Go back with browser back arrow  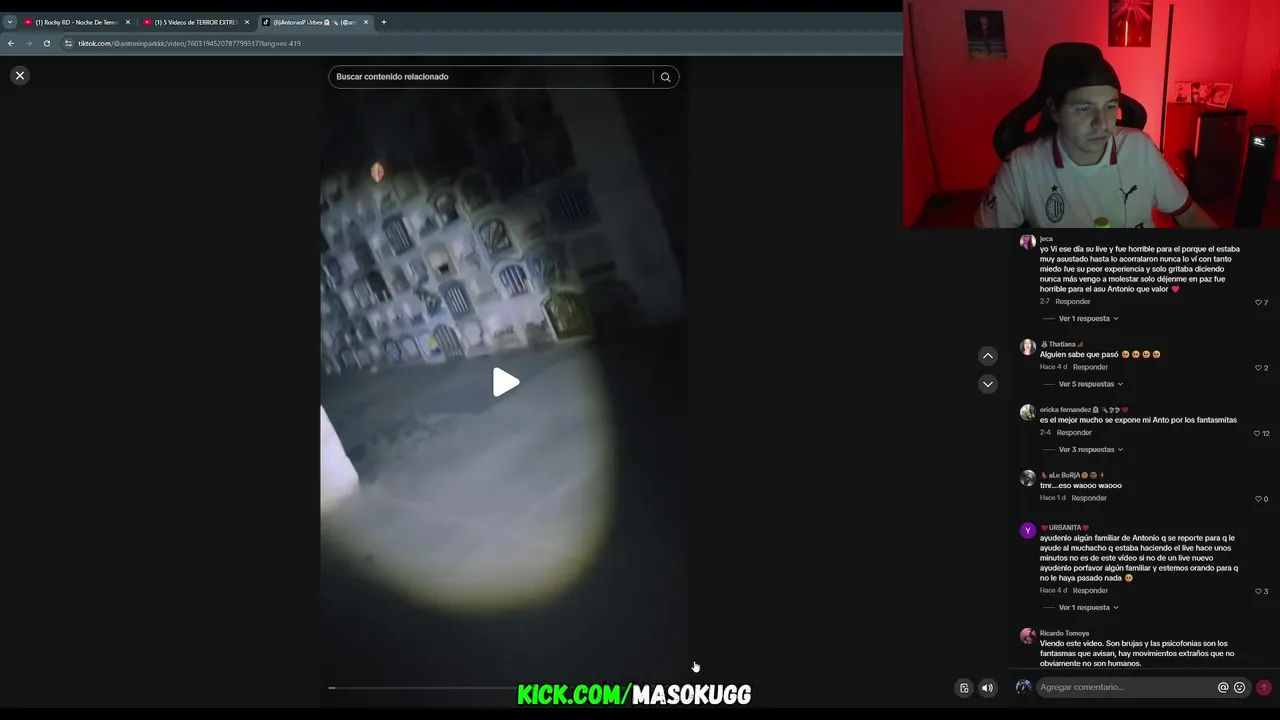pyautogui.click(x=10, y=43)
